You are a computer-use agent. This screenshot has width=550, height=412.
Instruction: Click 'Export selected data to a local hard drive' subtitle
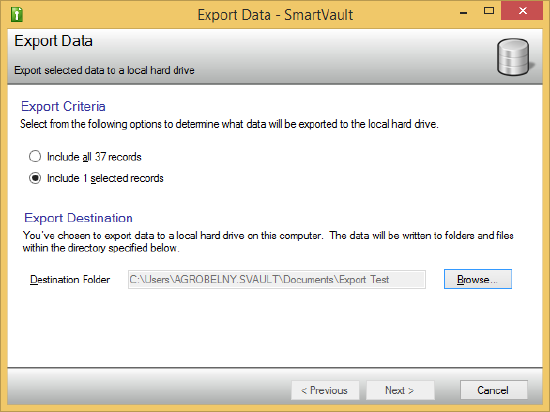[104, 70]
